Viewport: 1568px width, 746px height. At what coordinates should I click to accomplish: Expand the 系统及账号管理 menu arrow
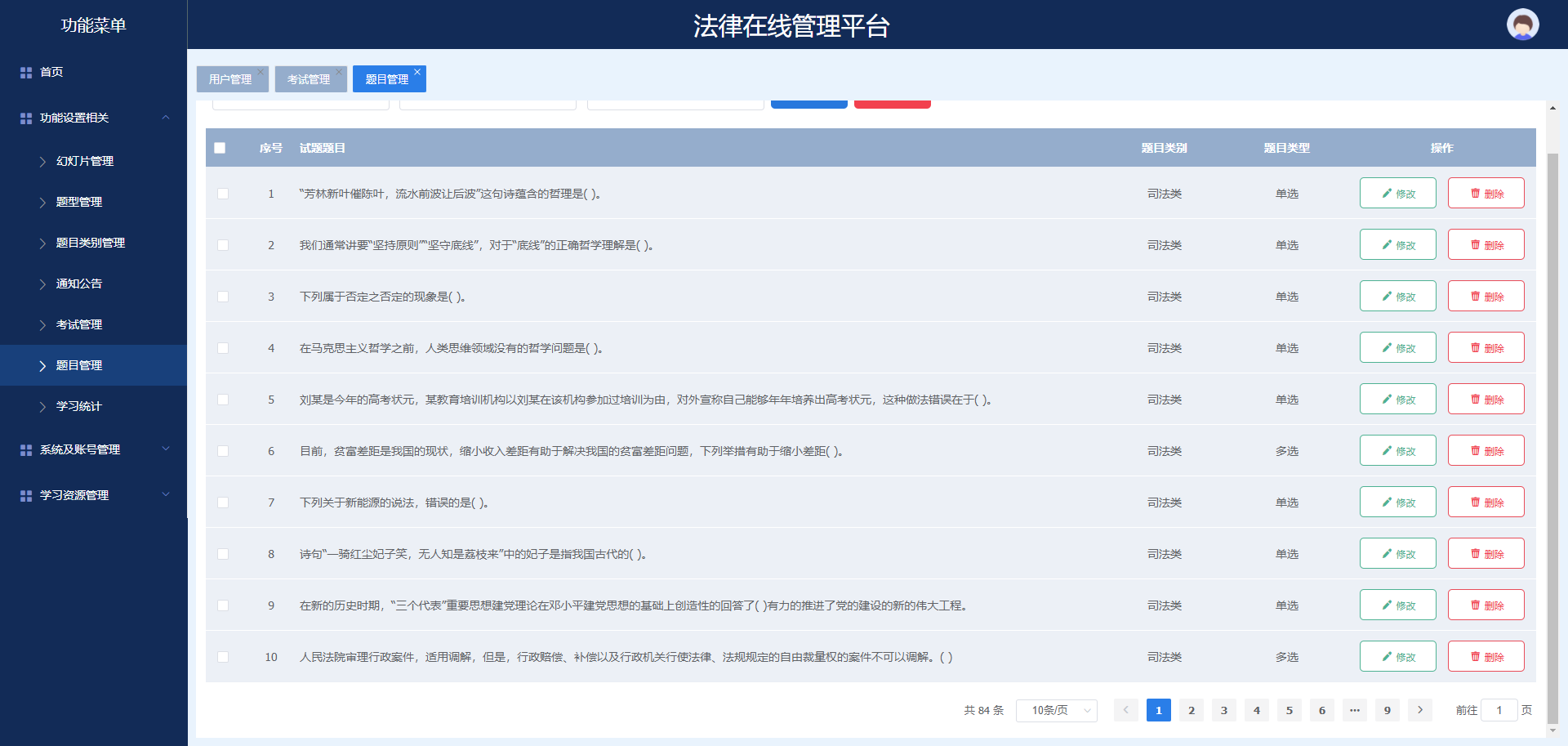click(x=166, y=449)
